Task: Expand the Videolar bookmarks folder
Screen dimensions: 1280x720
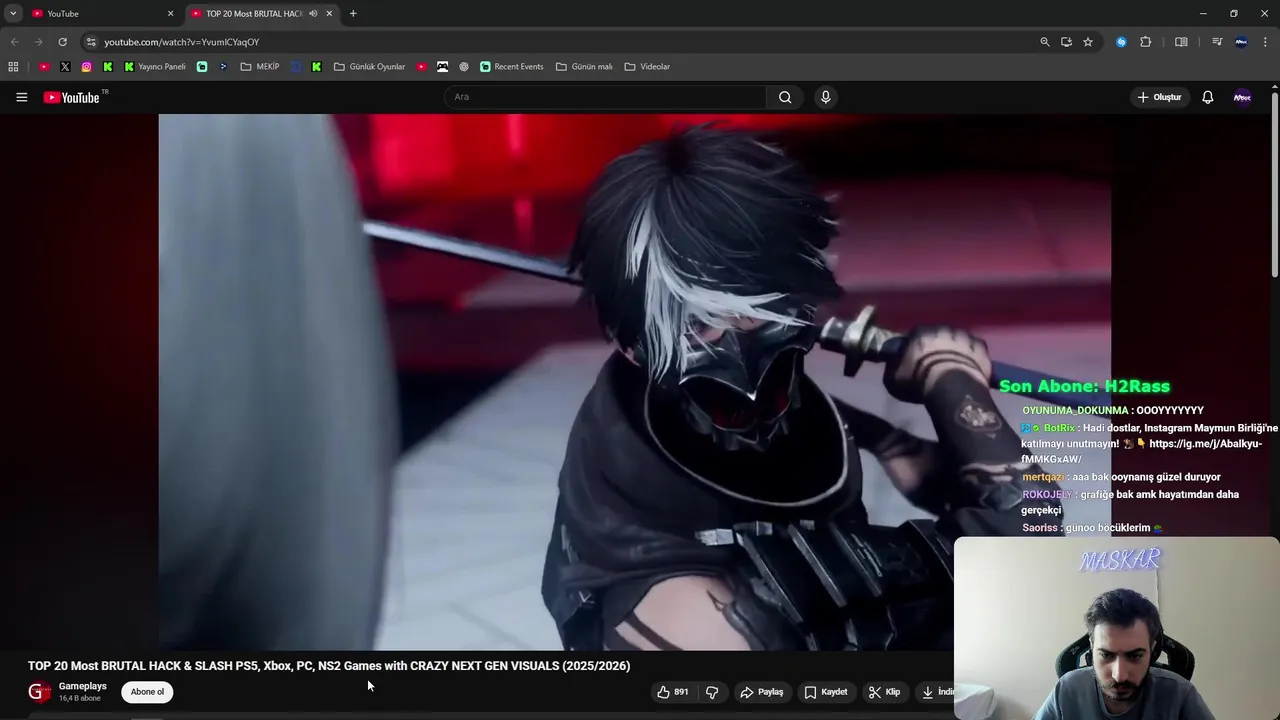Action: 647,67
